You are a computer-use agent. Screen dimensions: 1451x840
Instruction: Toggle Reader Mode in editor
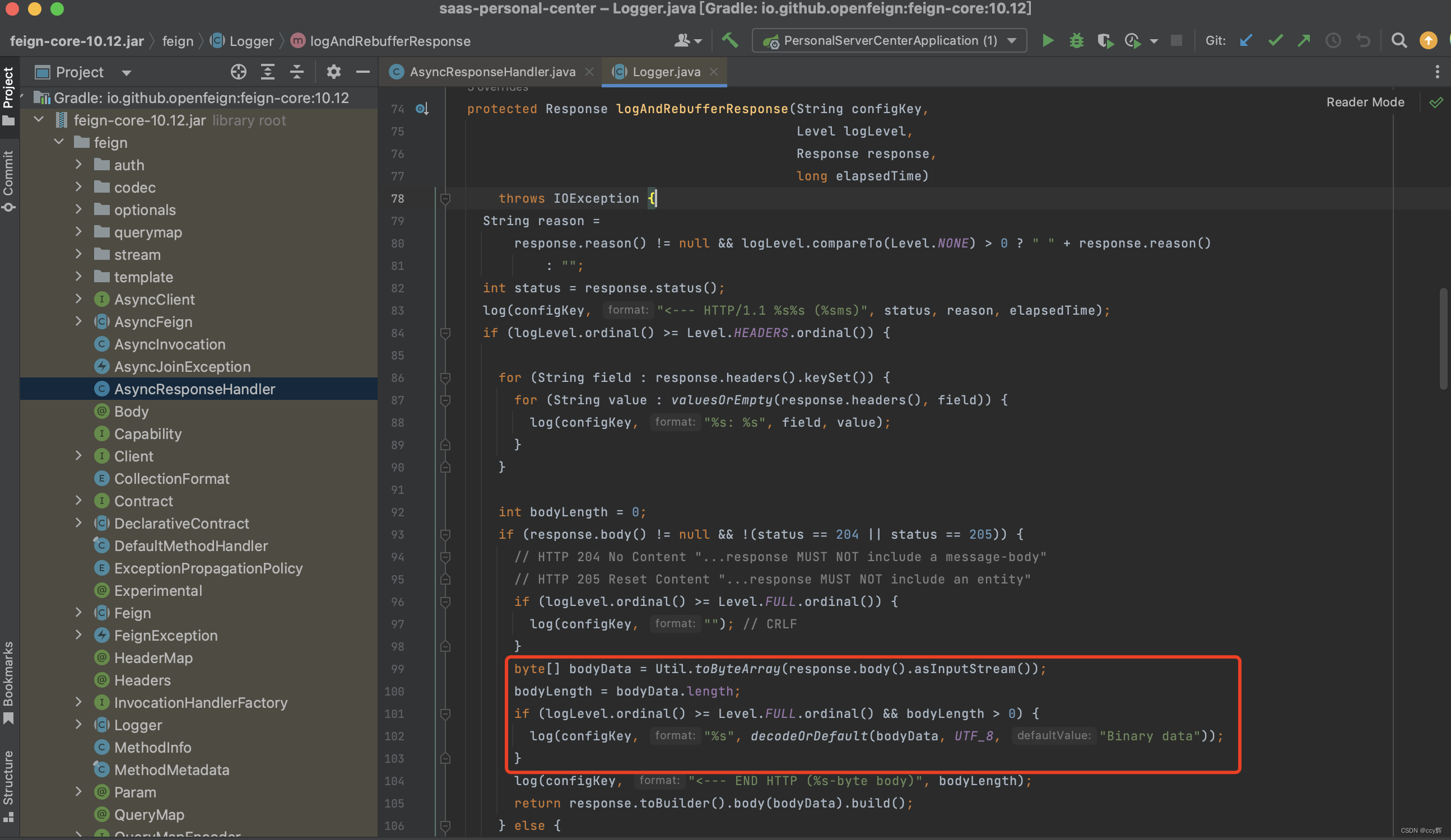pos(1365,102)
